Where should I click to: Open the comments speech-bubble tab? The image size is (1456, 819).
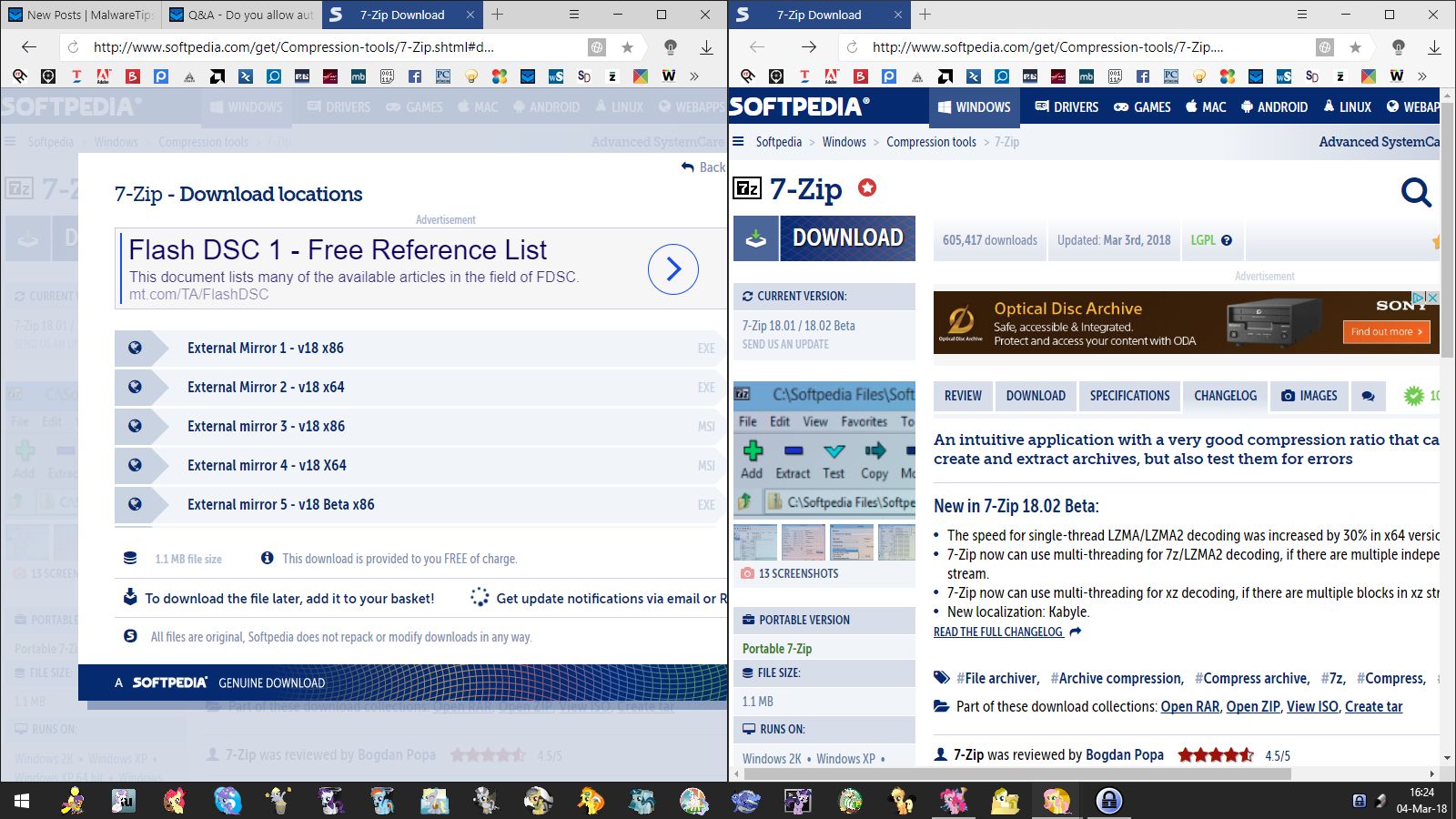pyautogui.click(x=1368, y=396)
